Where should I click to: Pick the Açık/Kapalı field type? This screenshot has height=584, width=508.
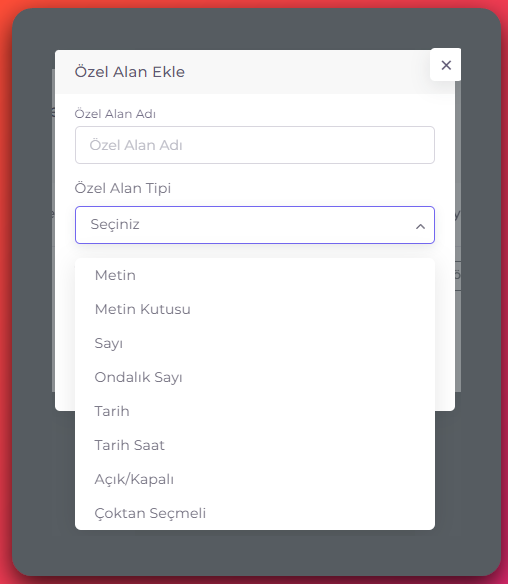[x=255, y=479]
